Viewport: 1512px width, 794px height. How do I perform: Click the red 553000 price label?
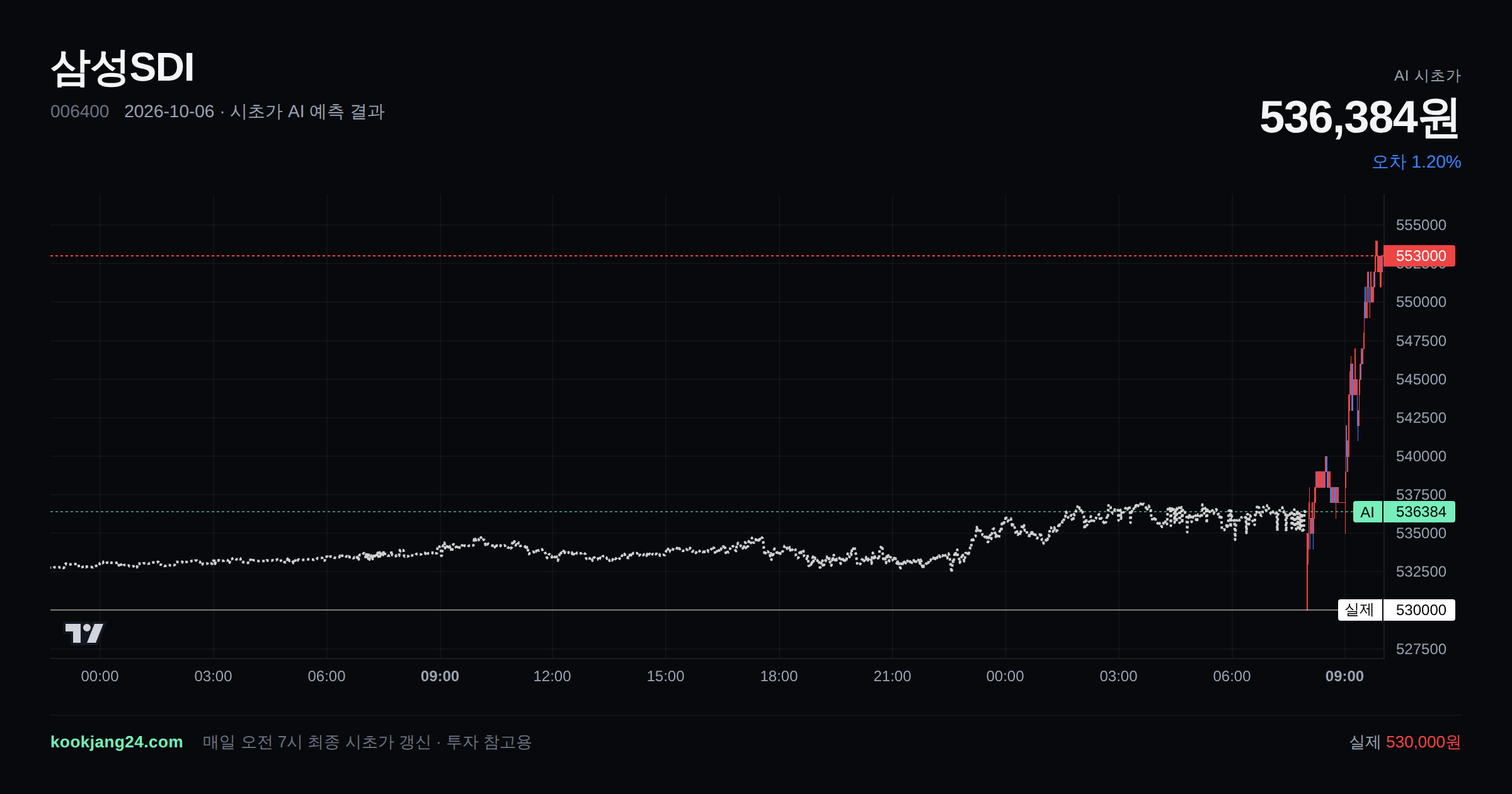click(1419, 256)
